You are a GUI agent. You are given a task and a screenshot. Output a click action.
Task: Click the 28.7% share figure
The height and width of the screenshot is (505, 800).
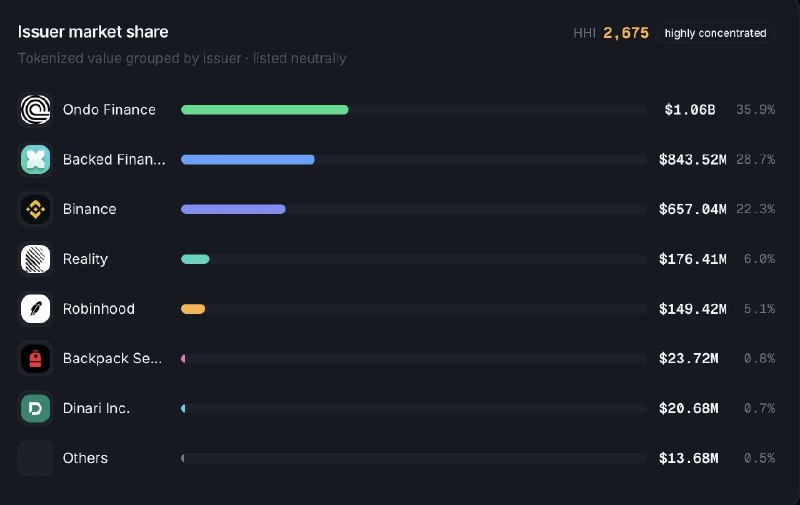click(x=756, y=160)
